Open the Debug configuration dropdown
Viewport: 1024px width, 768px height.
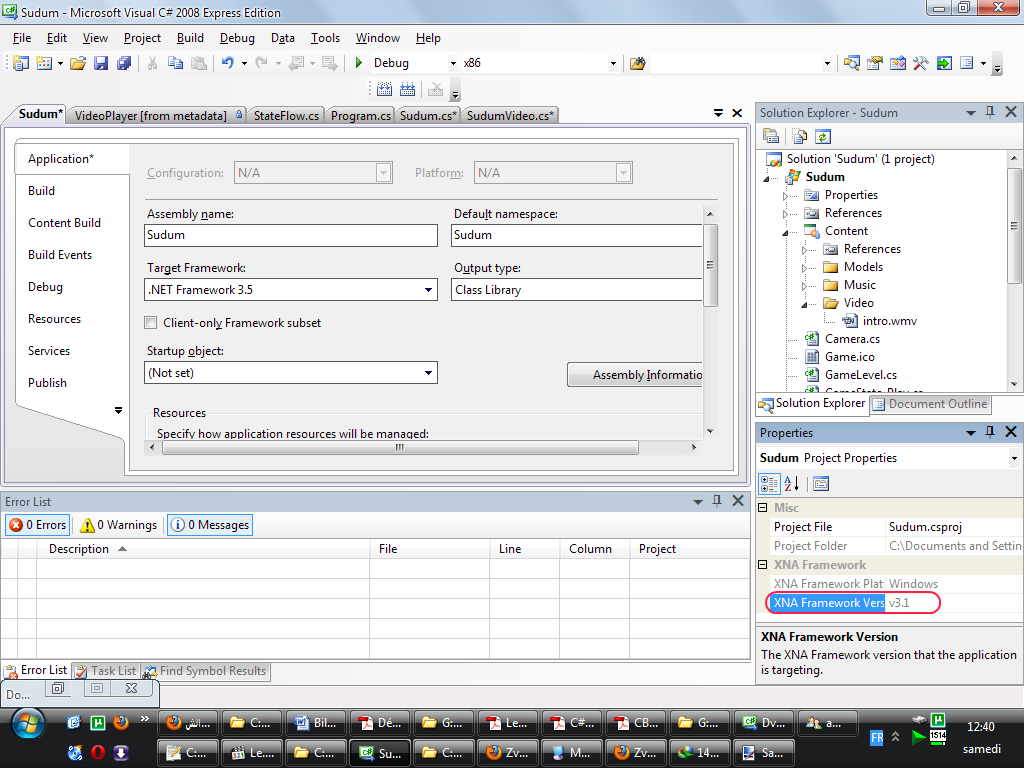pos(453,63)
